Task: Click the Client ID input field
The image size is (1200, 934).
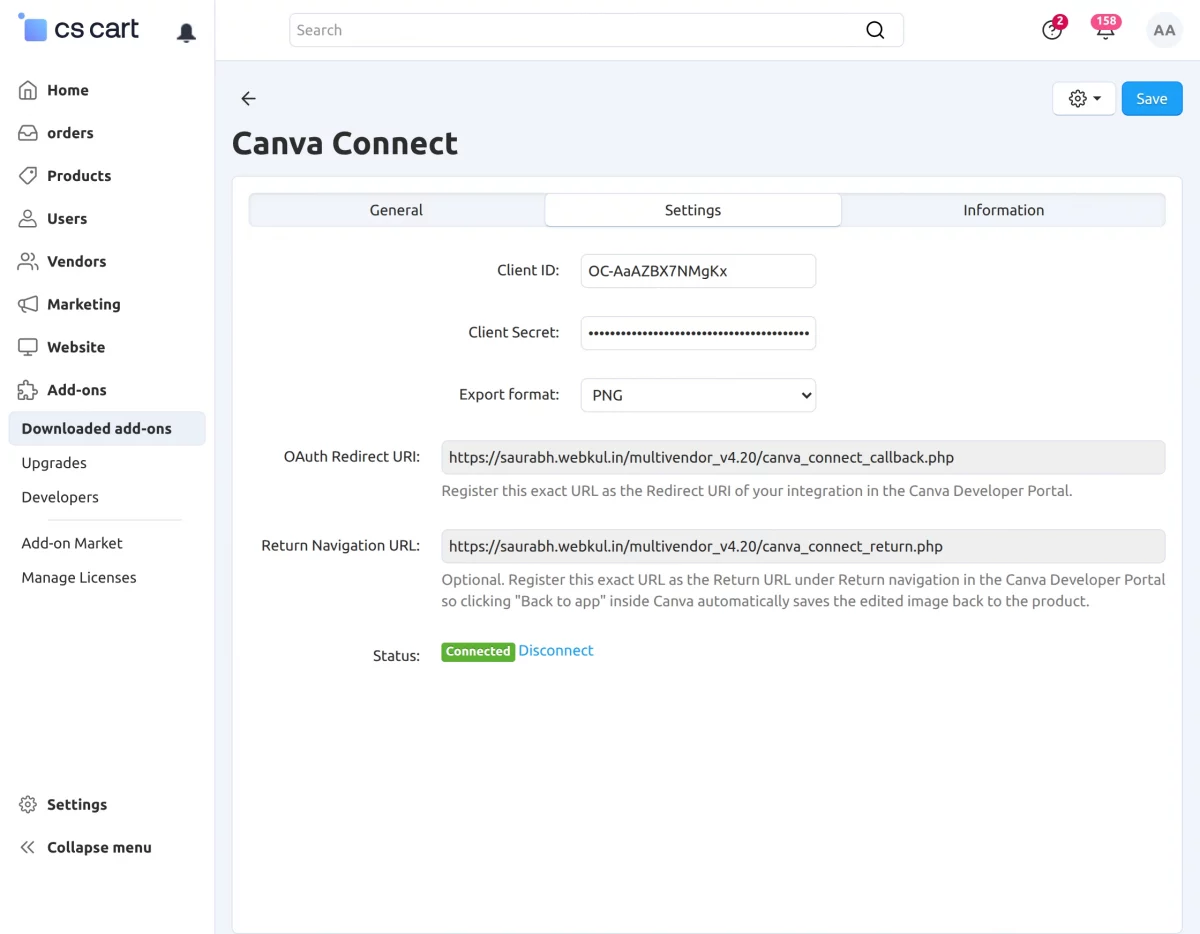Action: (x=698, y=271)
